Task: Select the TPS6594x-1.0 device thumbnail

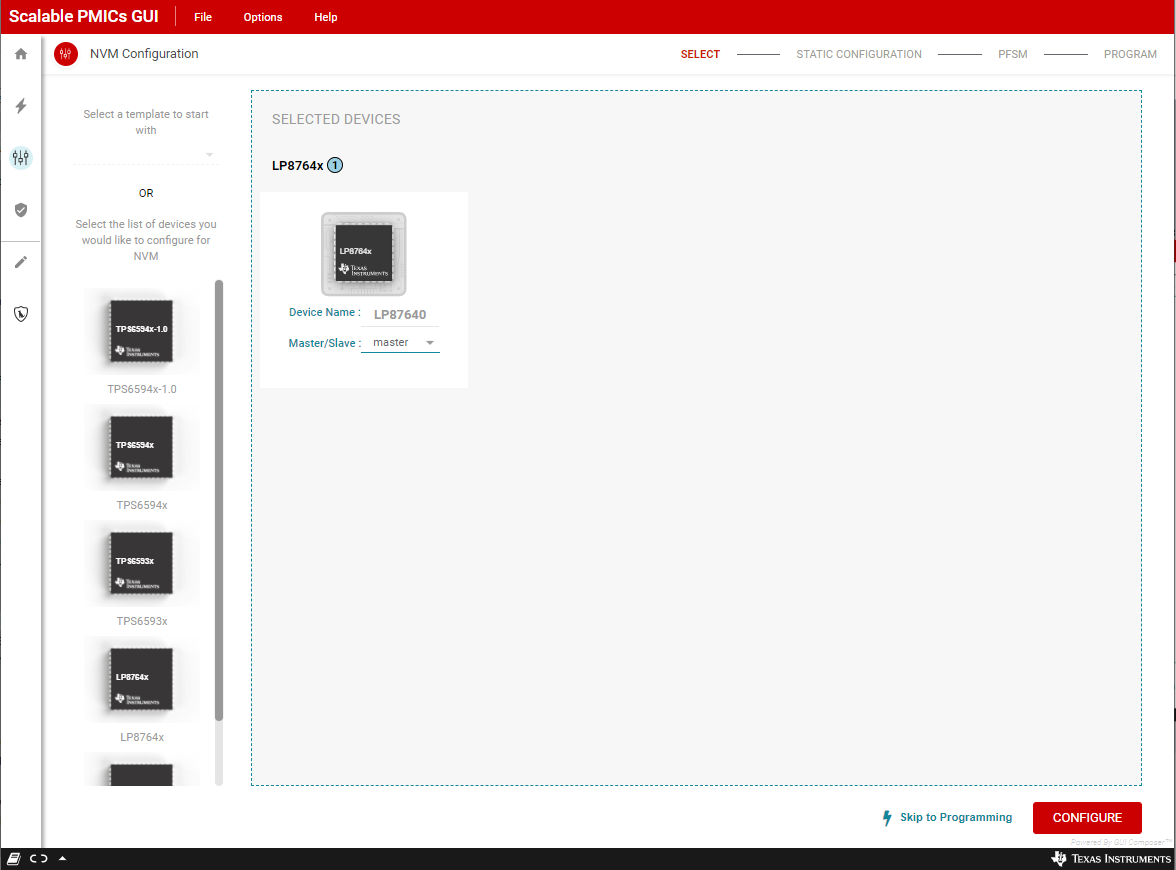Action: 142,332
